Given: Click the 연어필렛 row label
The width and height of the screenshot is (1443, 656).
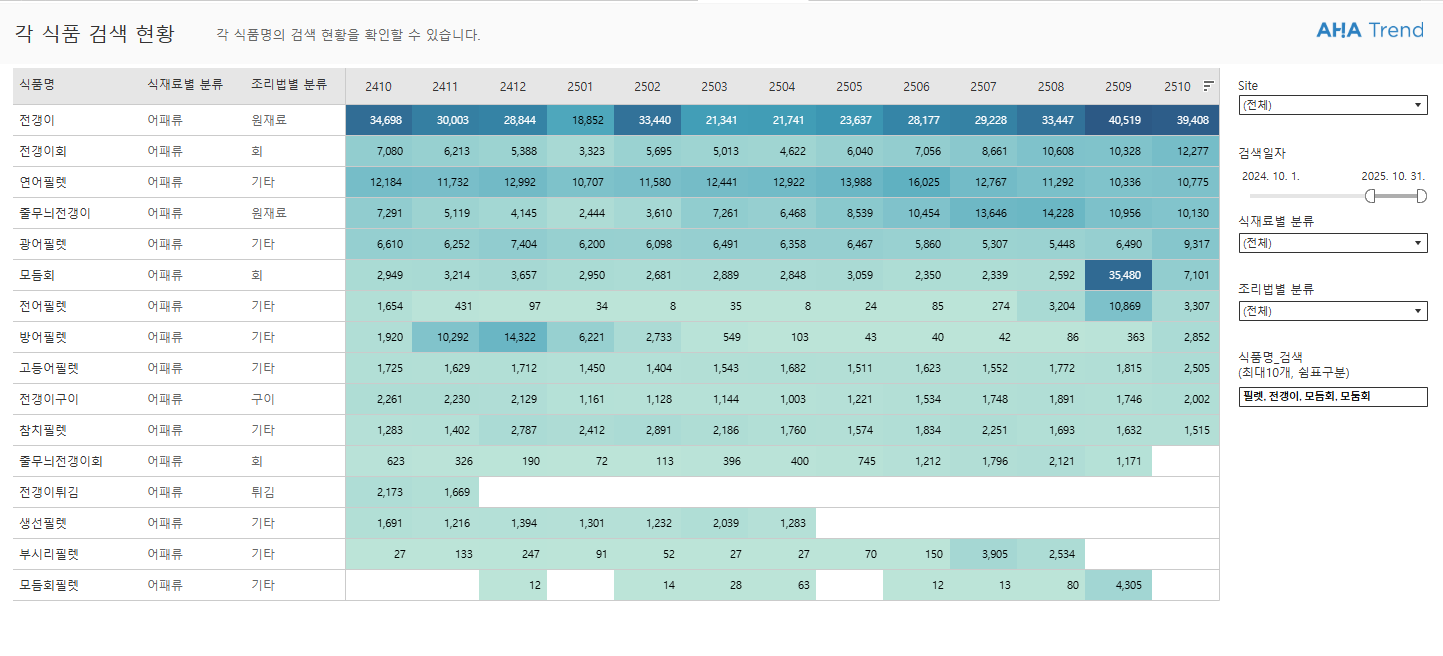Looking at the screenshot, I should (x=43, y=182).
